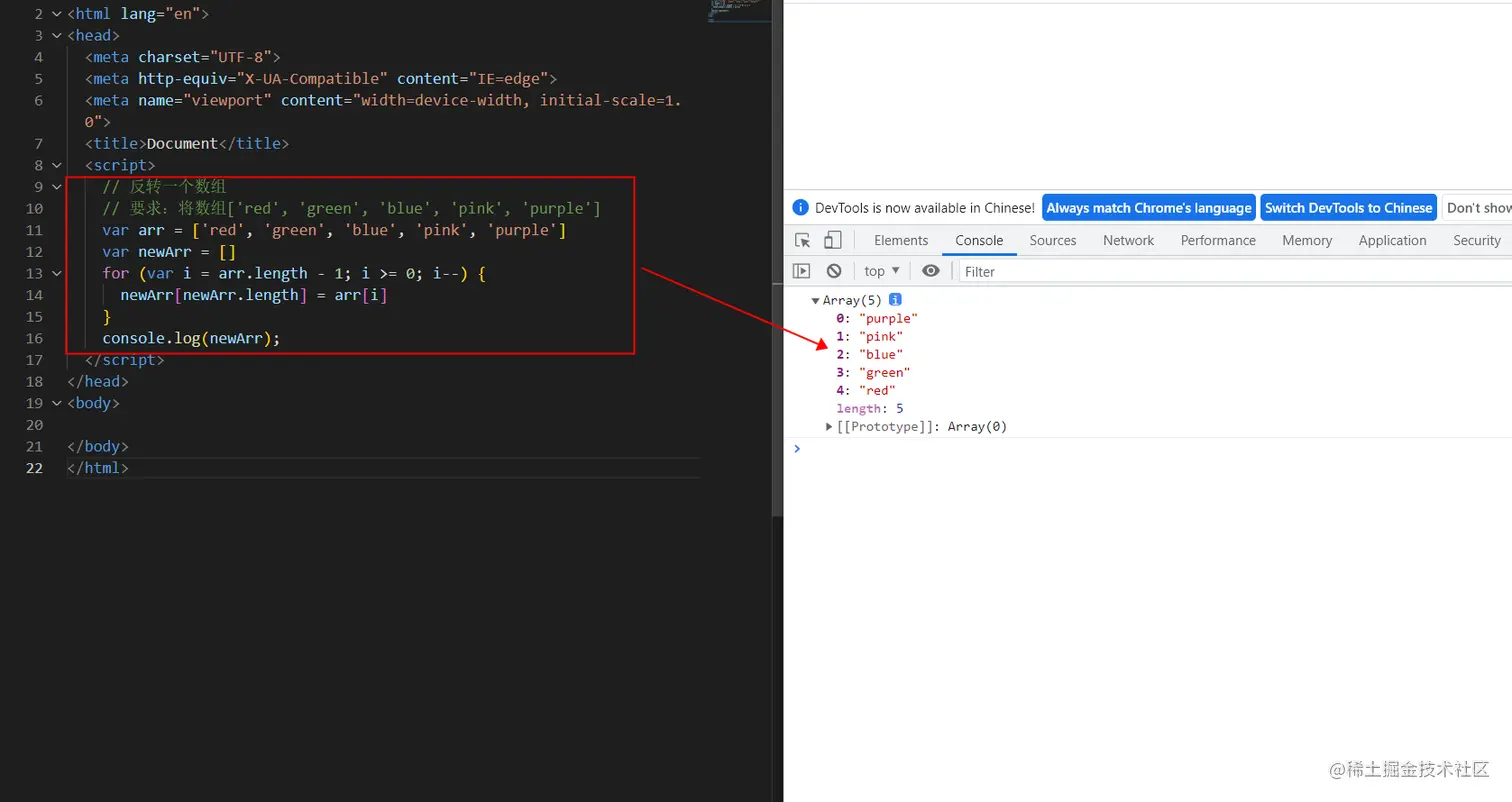Select the Console tab
Image resolution: width=1512 pixels, height=802 pixels.
(979, 240)
